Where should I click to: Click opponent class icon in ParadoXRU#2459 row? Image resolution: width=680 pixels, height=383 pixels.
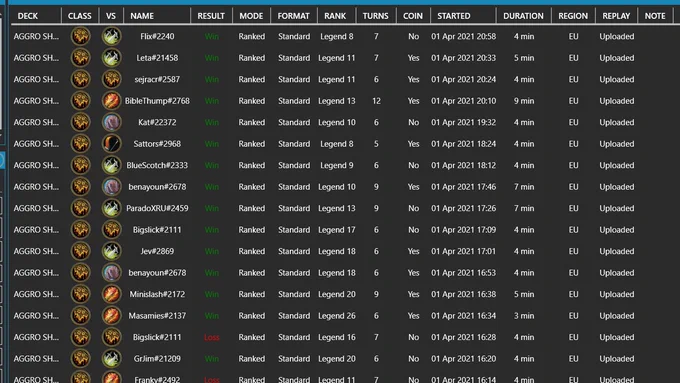pos(111,208)
